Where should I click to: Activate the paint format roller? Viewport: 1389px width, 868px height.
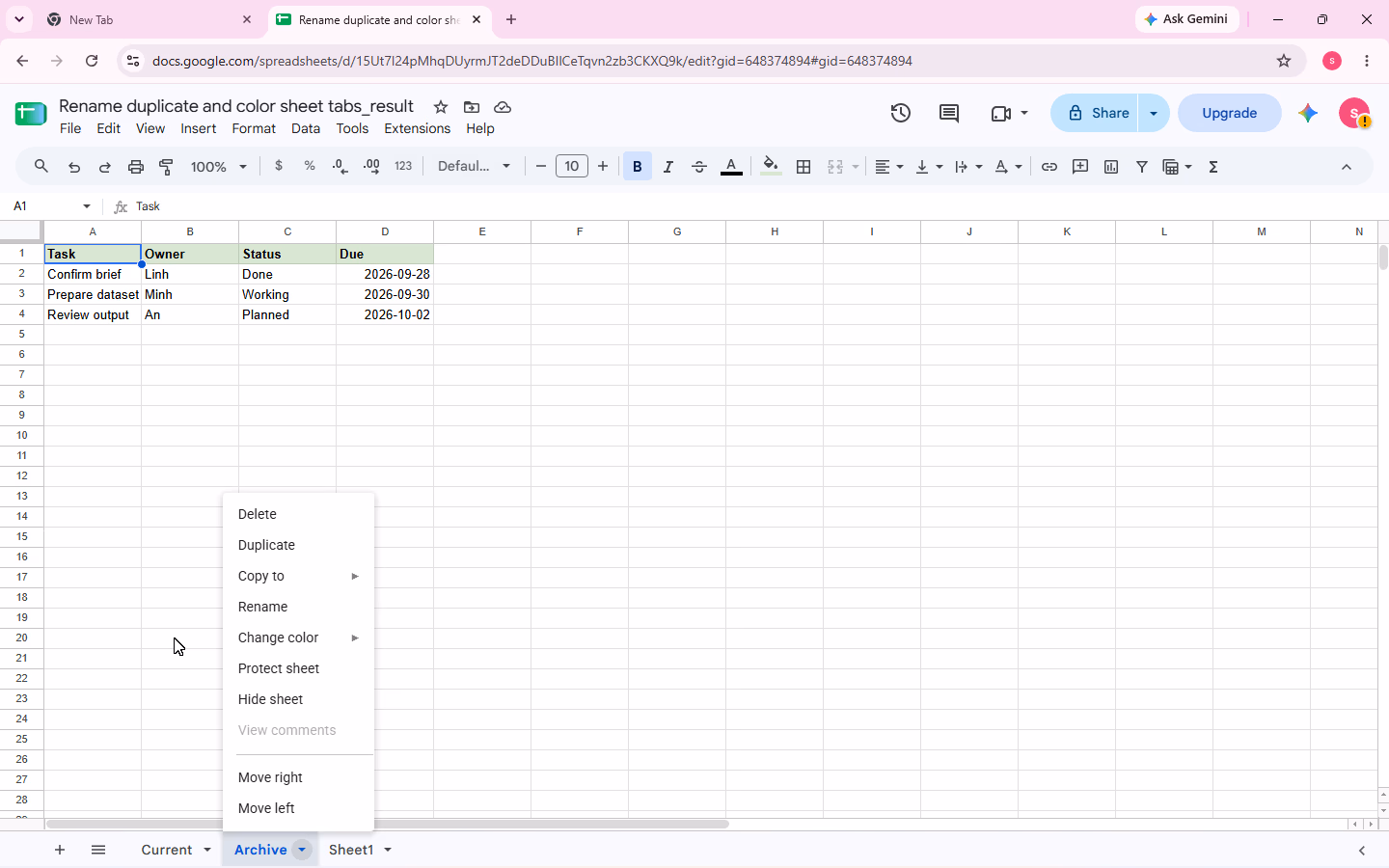167,167
